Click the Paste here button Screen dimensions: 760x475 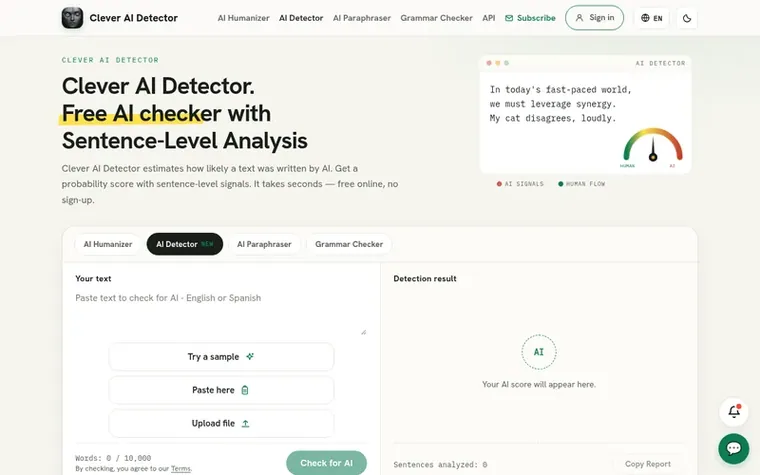(222, 390)
